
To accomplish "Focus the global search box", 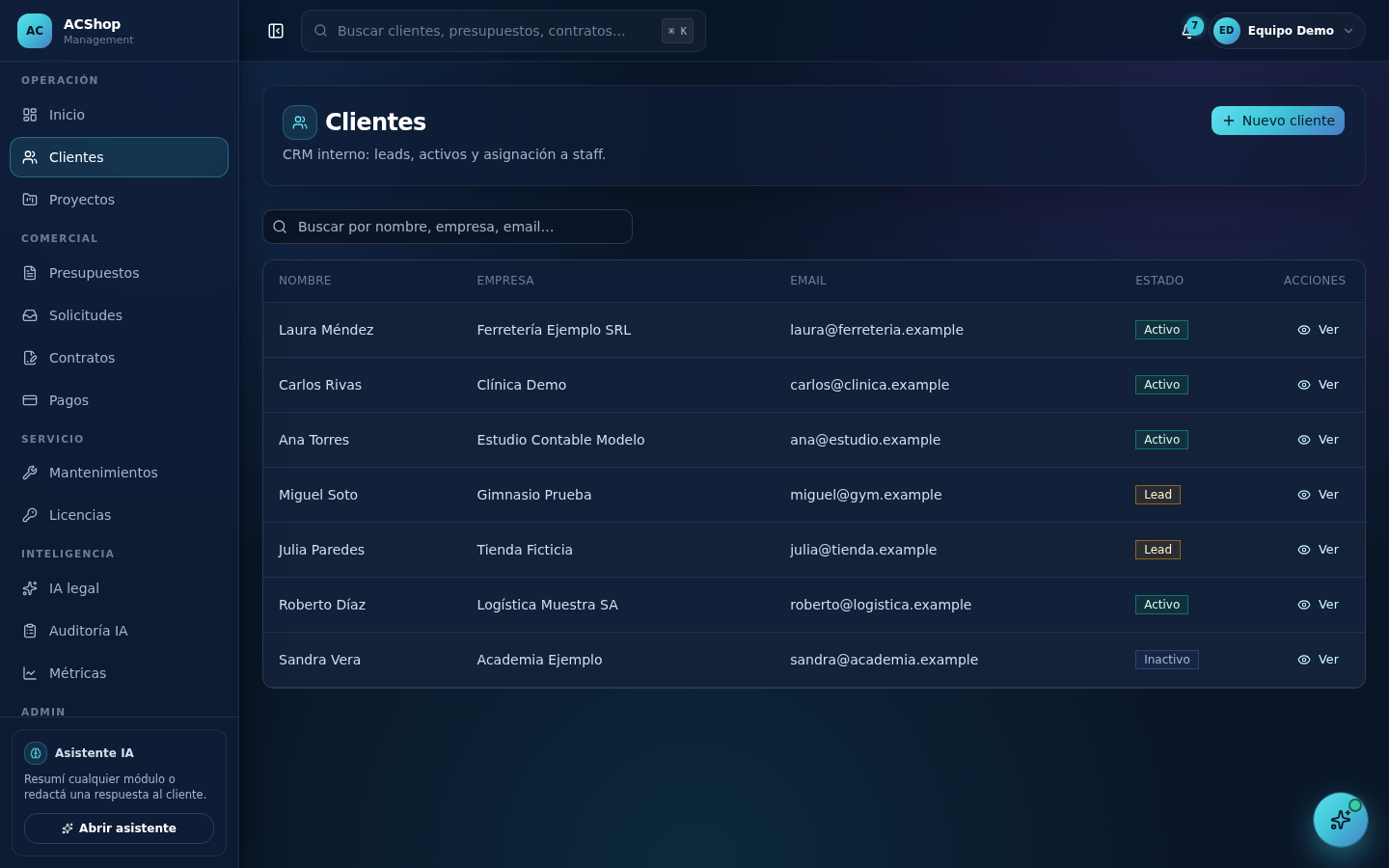I will (x=504, y=31).
